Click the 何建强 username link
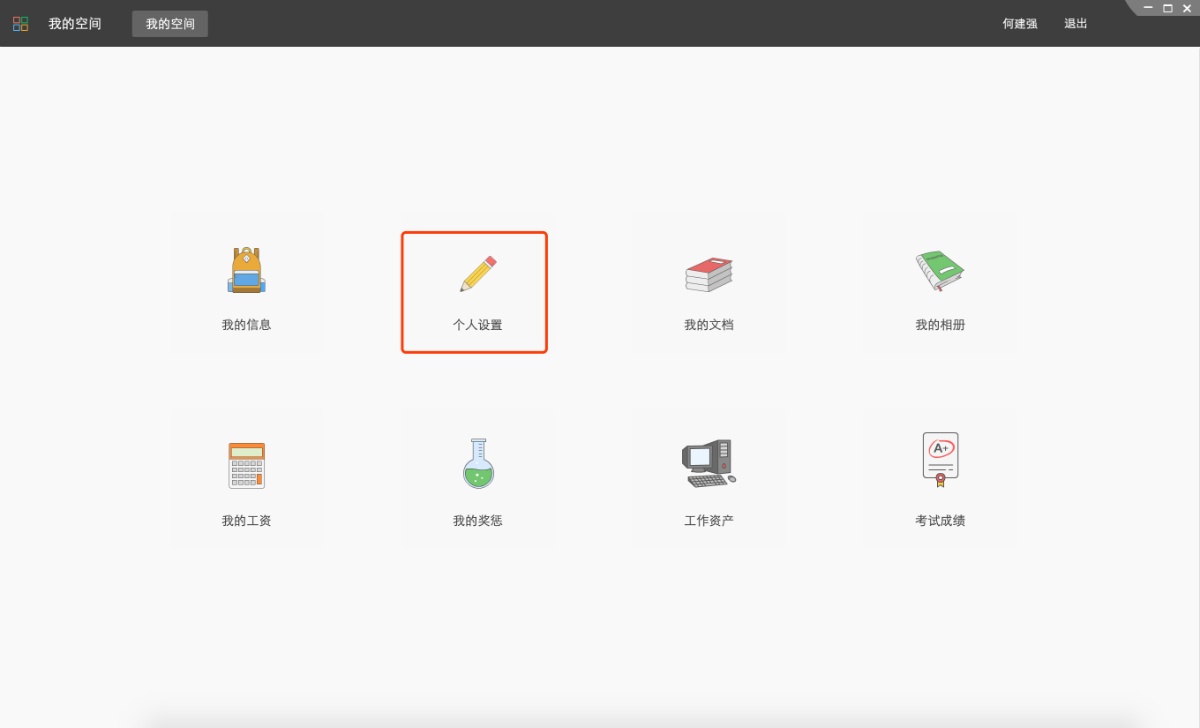The height and width of the screenshot is (728, 1200). pyautogui.click(x=1020, y=24)
